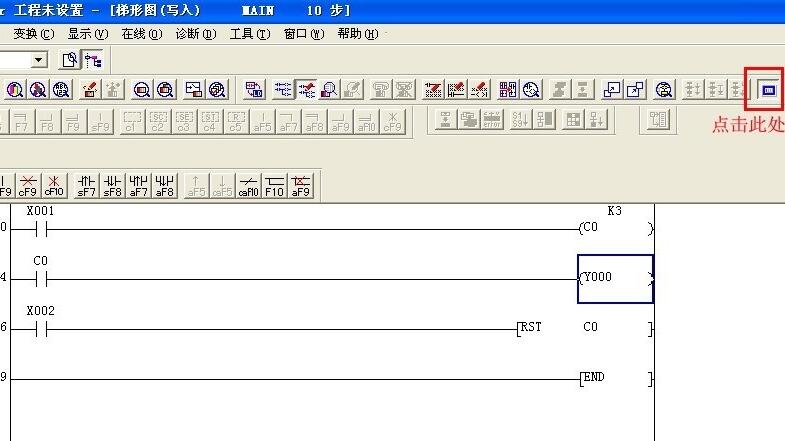Click the aF9 delete line icon
785x441 pixels.
(301, 185)
